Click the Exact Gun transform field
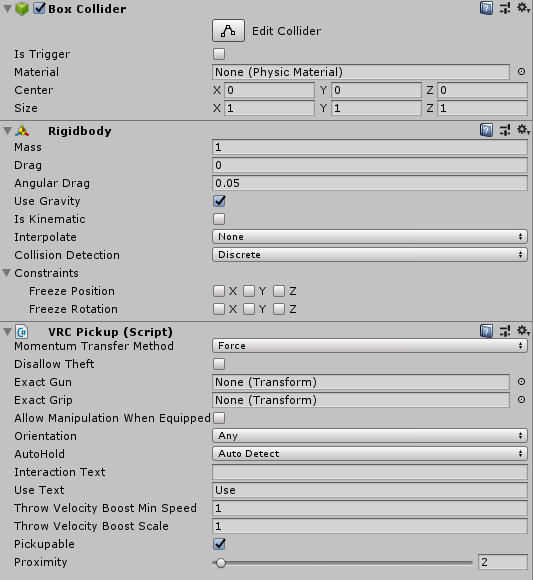This screenshot has height=580, width=533. (361, 382)
